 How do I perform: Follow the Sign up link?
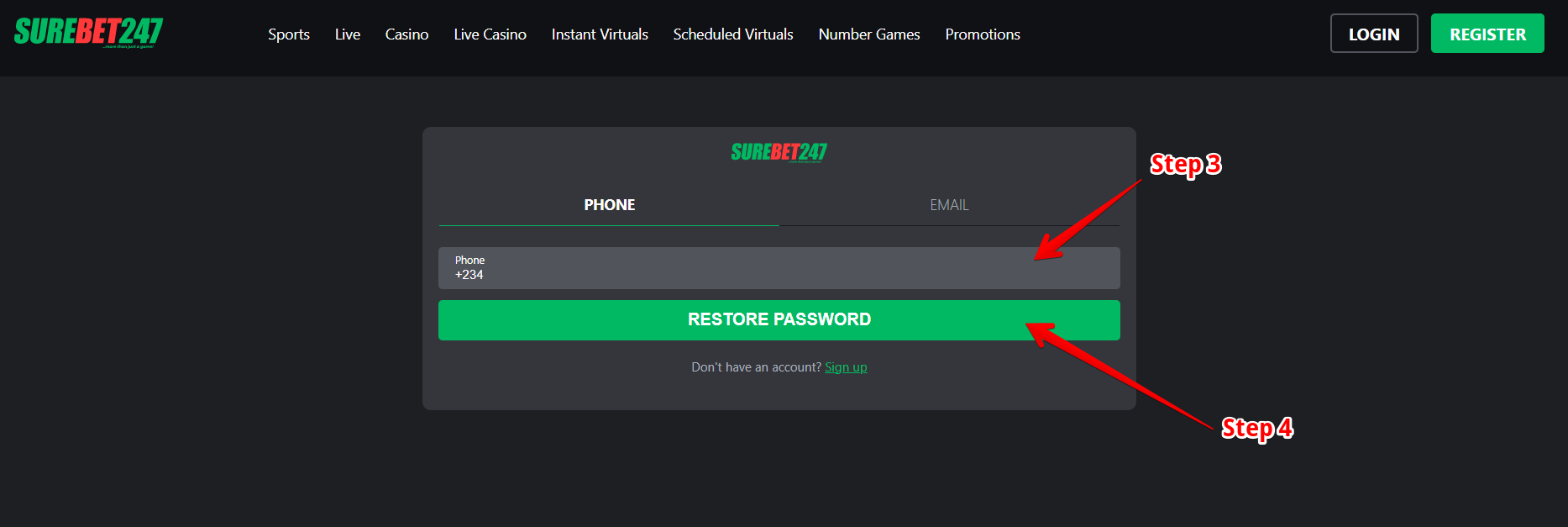pos(846,367)
